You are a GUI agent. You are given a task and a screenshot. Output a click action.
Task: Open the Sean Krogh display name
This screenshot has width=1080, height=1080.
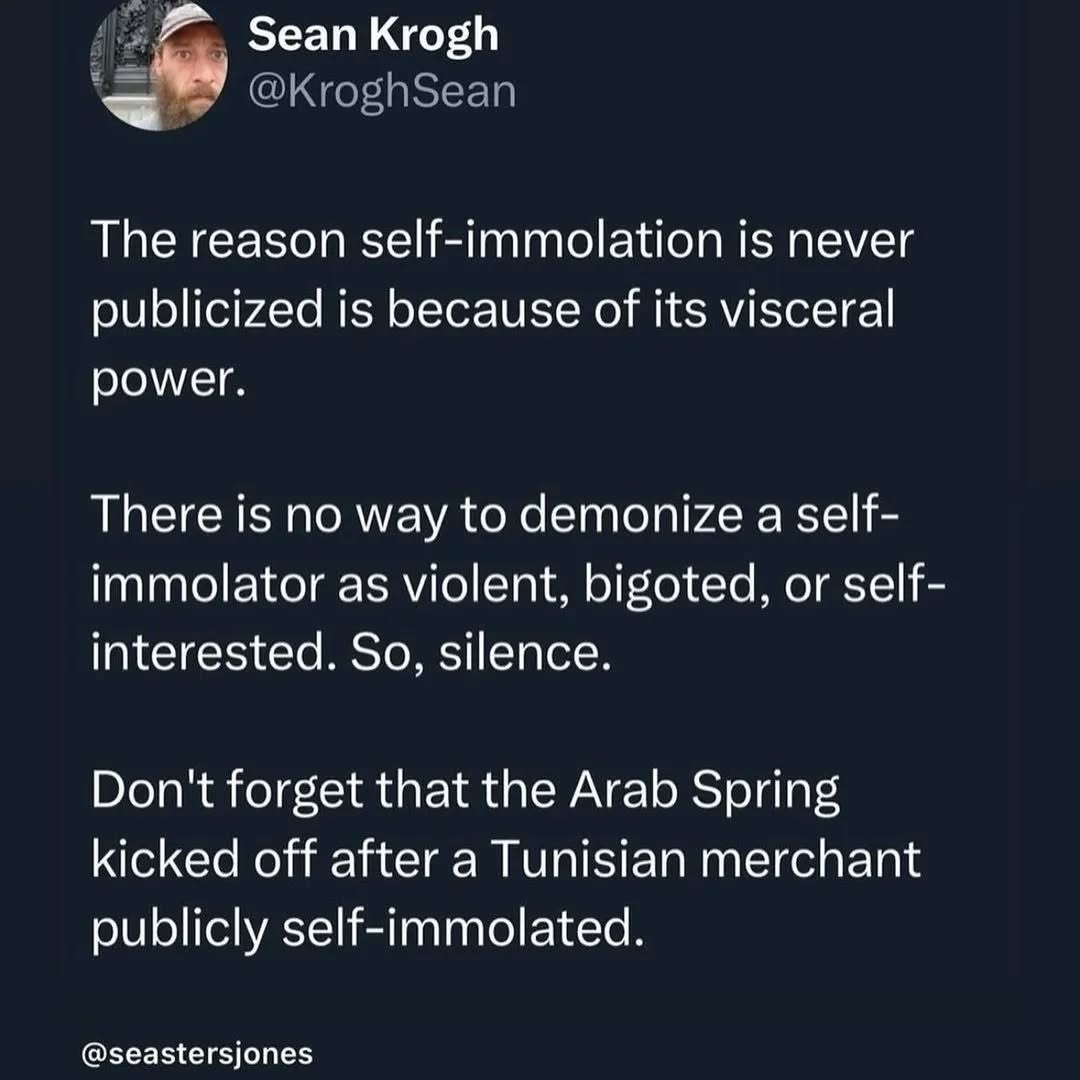pyautogui.click(x=372, y=37)
